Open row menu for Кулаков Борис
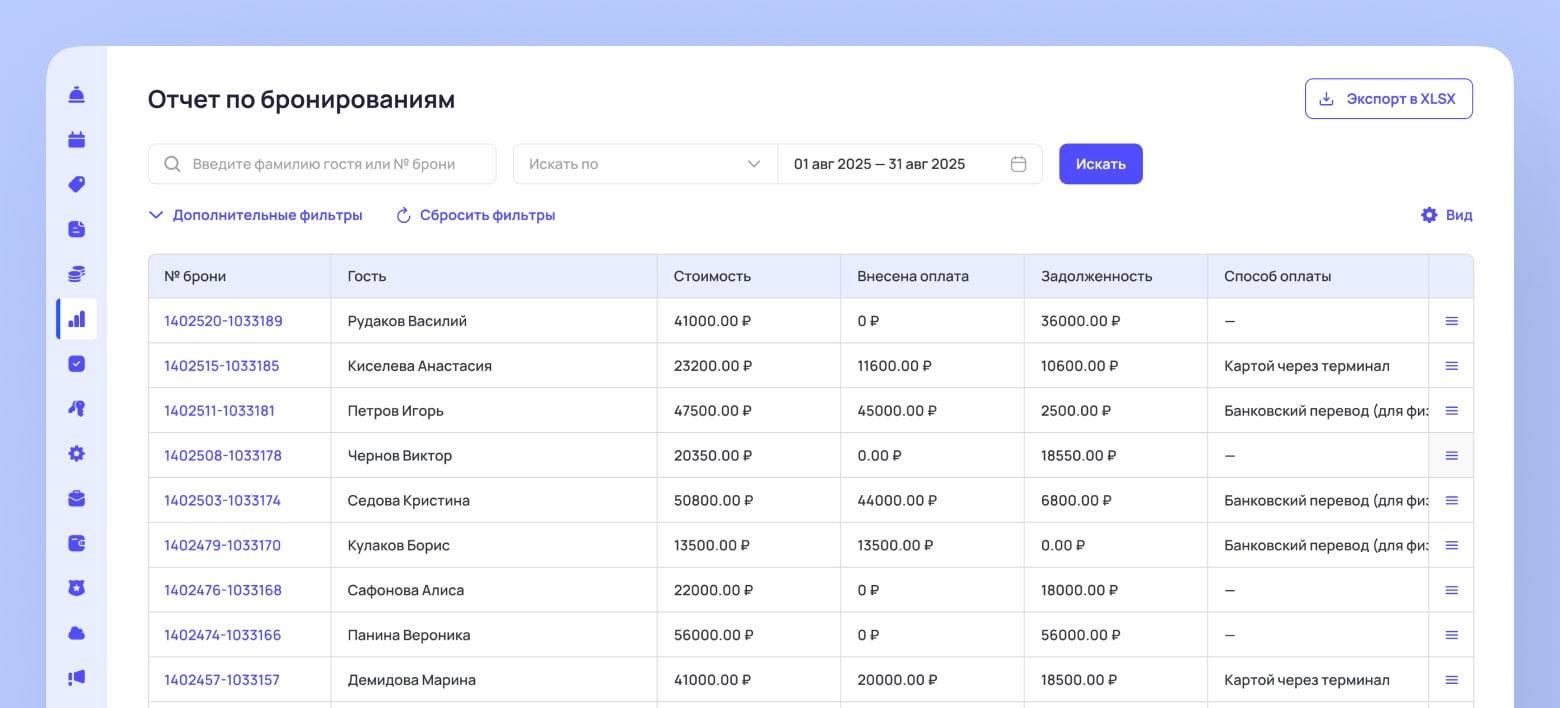The height and width of the screenshot is (708, 1560). point(1451,545)
